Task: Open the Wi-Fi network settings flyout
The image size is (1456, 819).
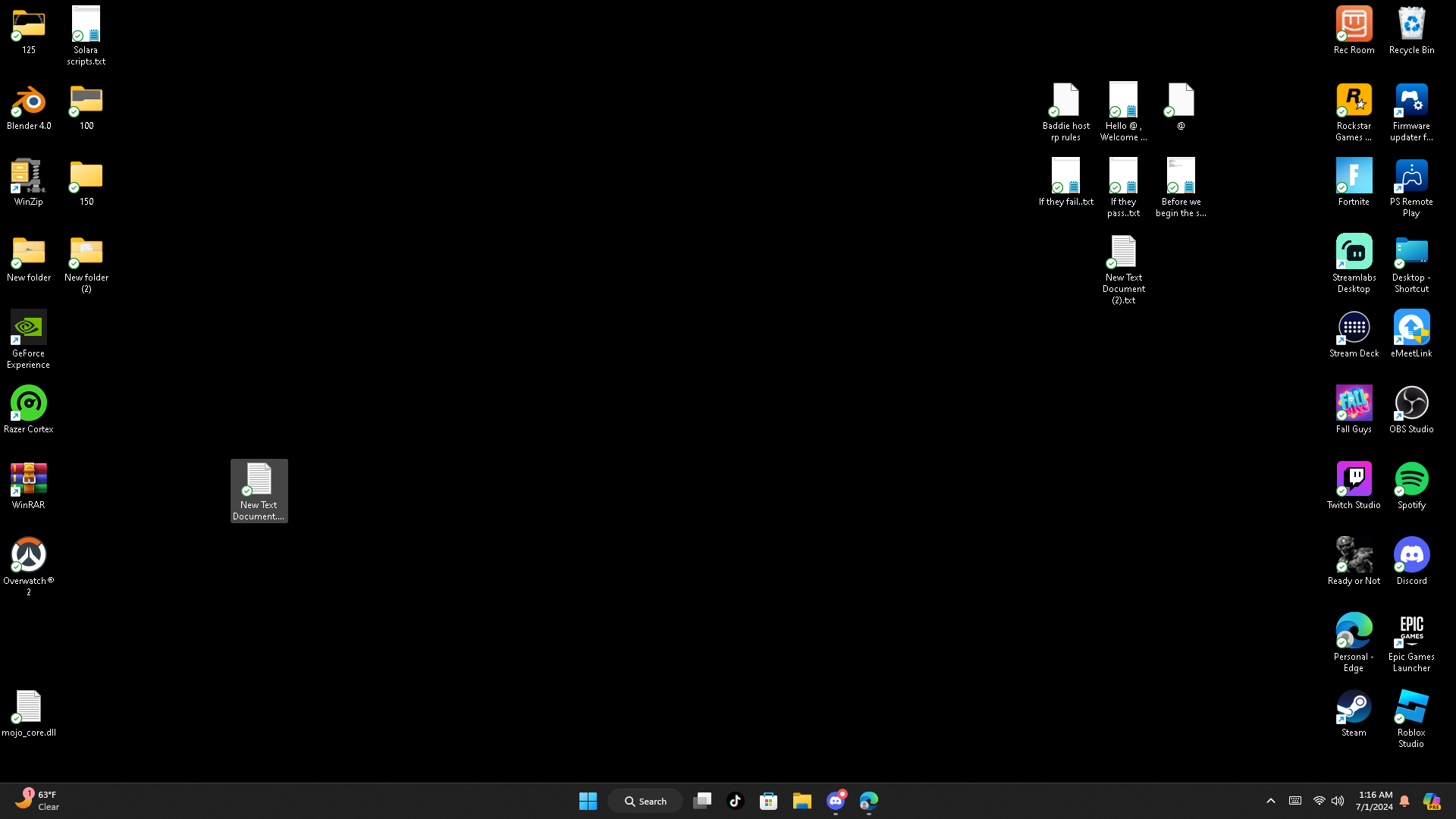Action: [x=1319, y=801]
